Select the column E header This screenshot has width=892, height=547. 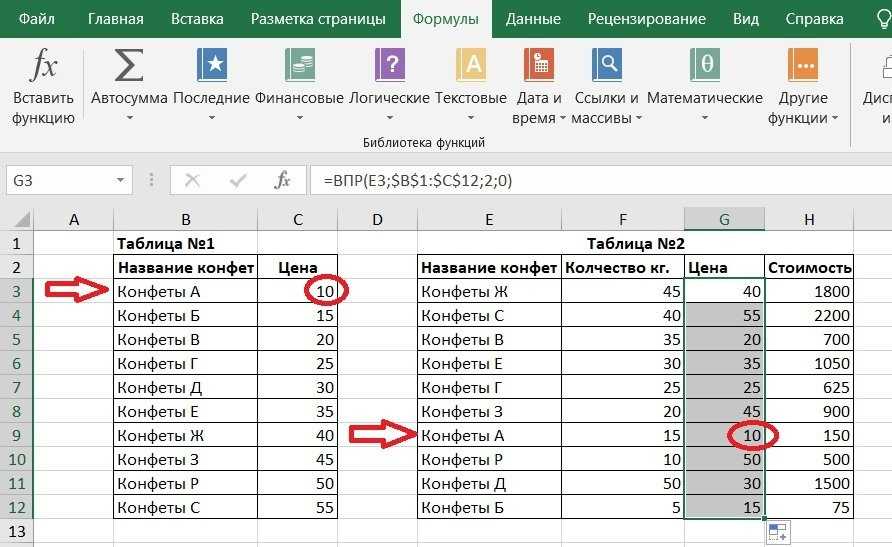pyautogui.click(x=489, y=219)
